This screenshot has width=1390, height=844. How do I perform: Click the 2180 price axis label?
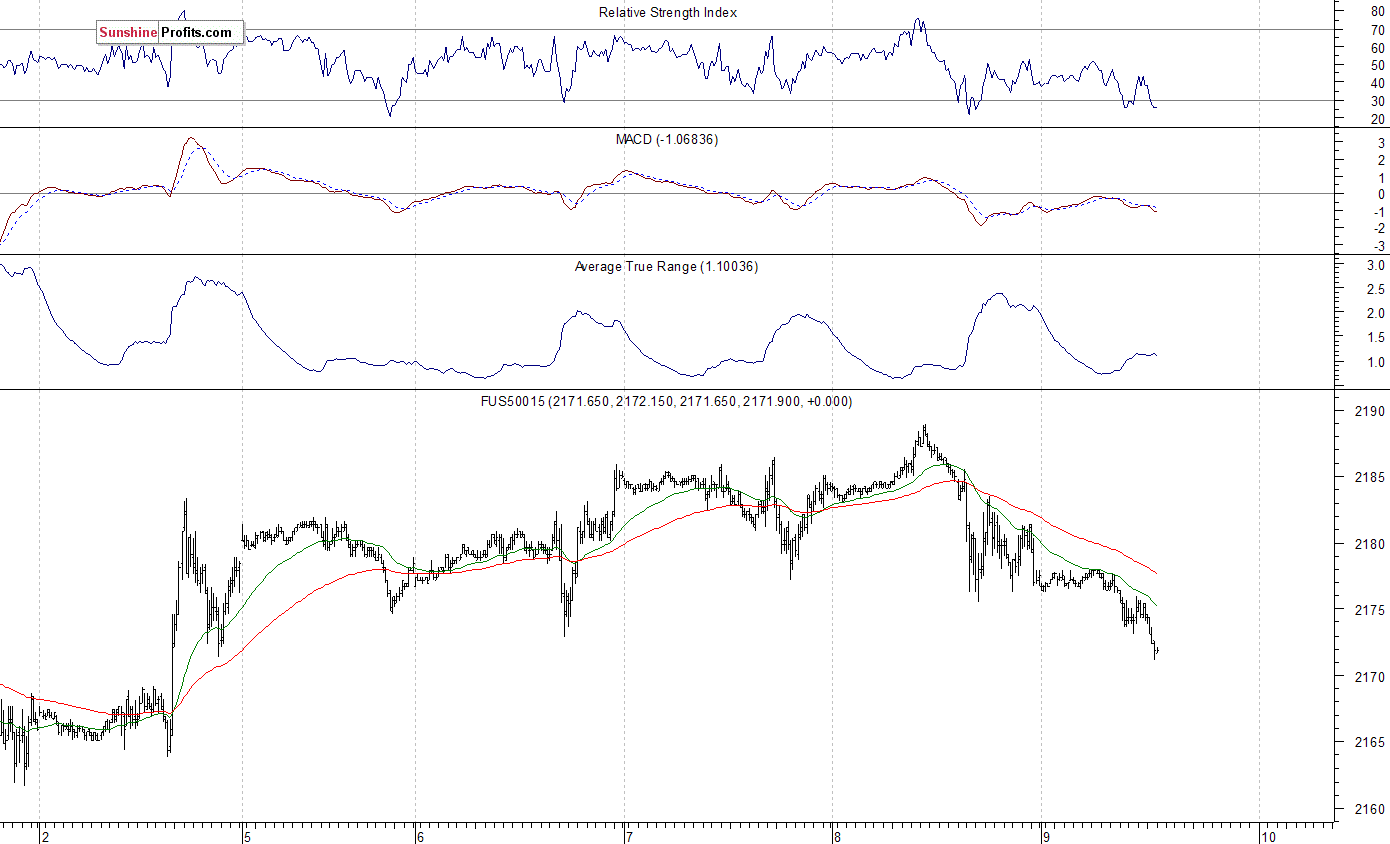pyautogui.click(x=1371, y=544)
